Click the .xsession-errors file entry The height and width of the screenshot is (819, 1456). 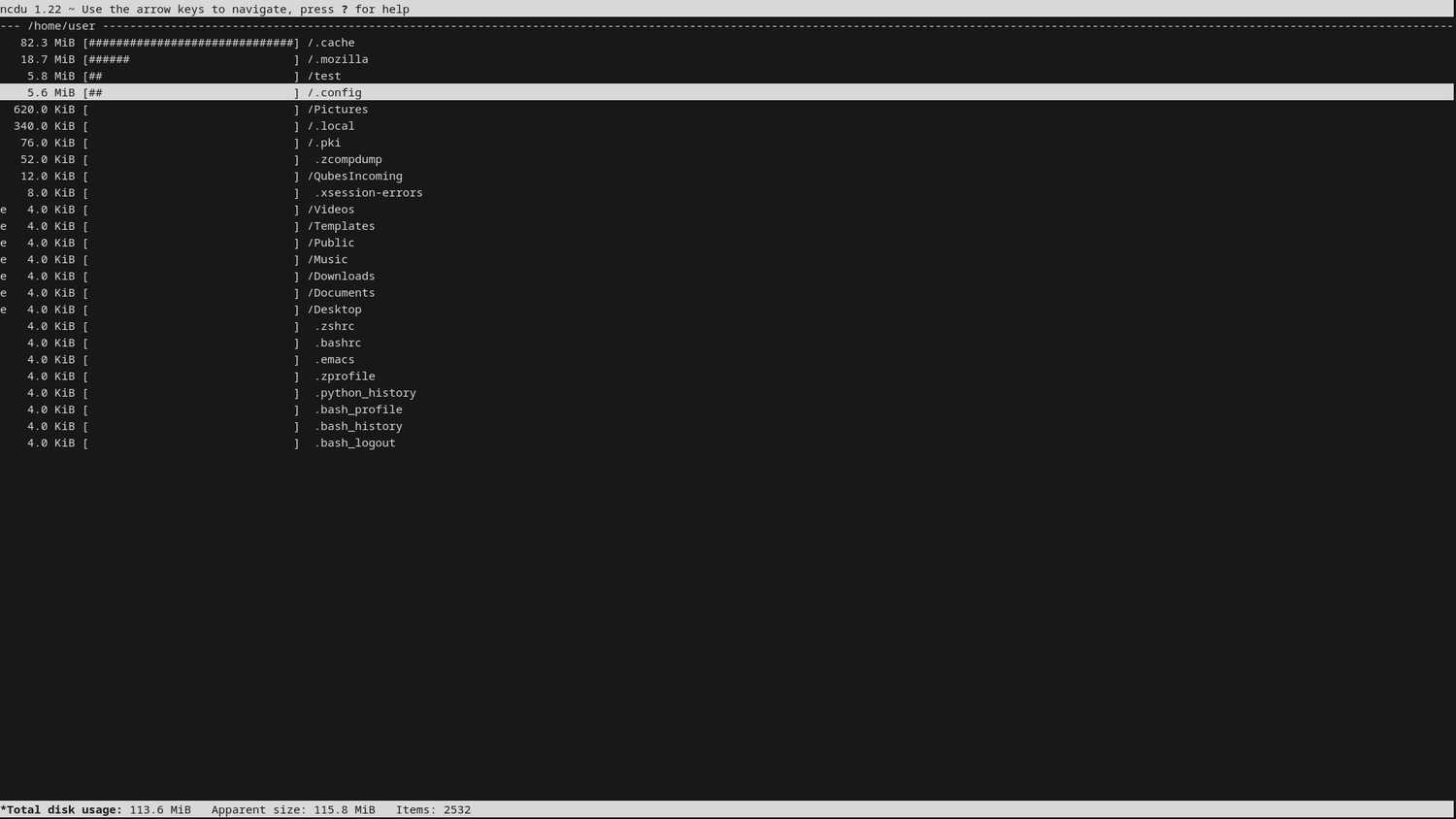pos(727,192)
